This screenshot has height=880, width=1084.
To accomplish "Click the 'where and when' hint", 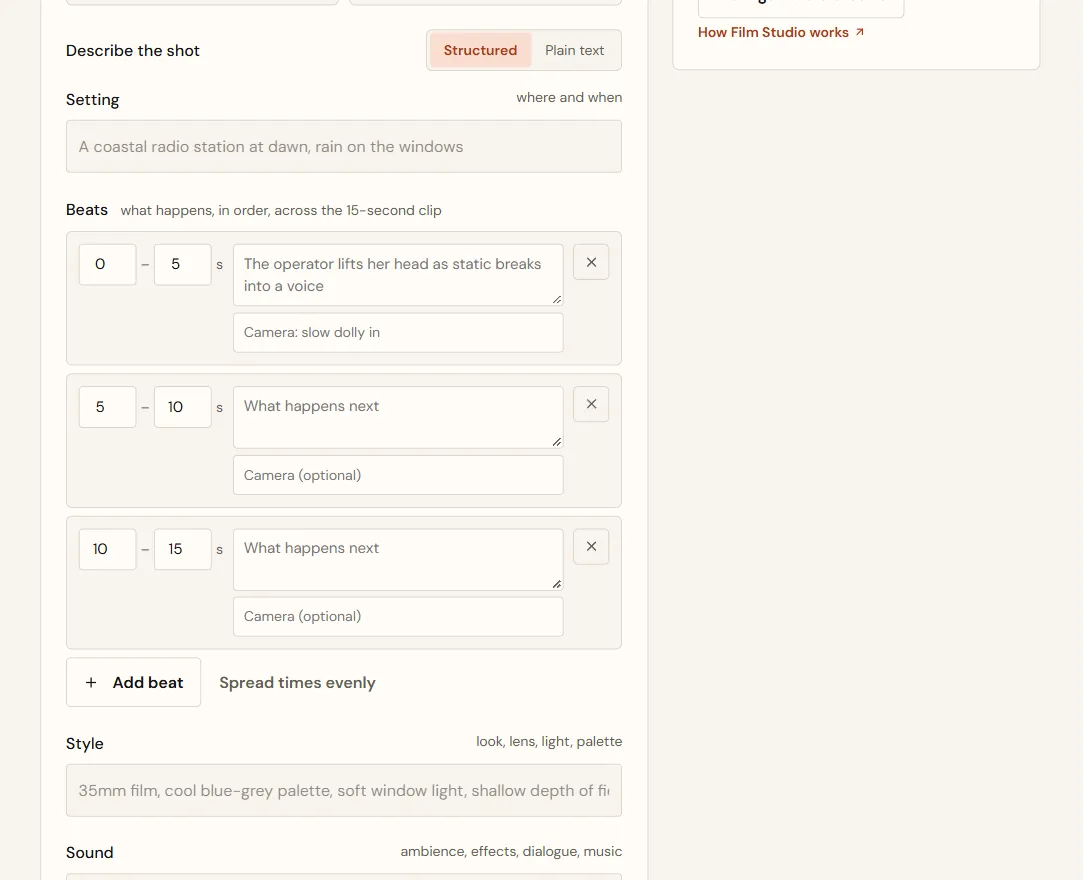I will [x=569, y=97].
